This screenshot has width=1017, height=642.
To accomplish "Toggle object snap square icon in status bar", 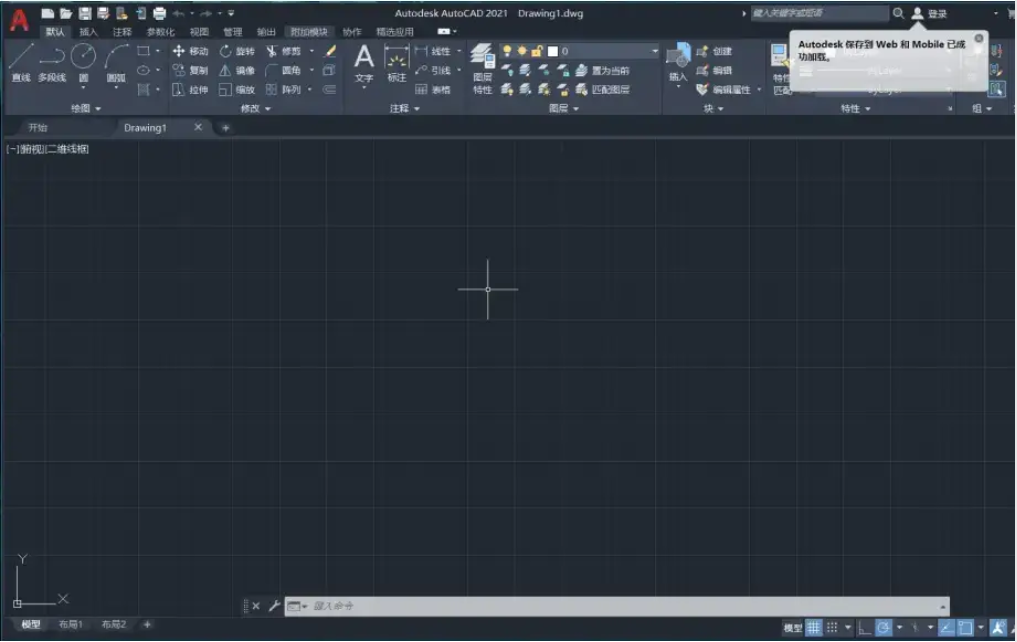I will pos(966,627).
